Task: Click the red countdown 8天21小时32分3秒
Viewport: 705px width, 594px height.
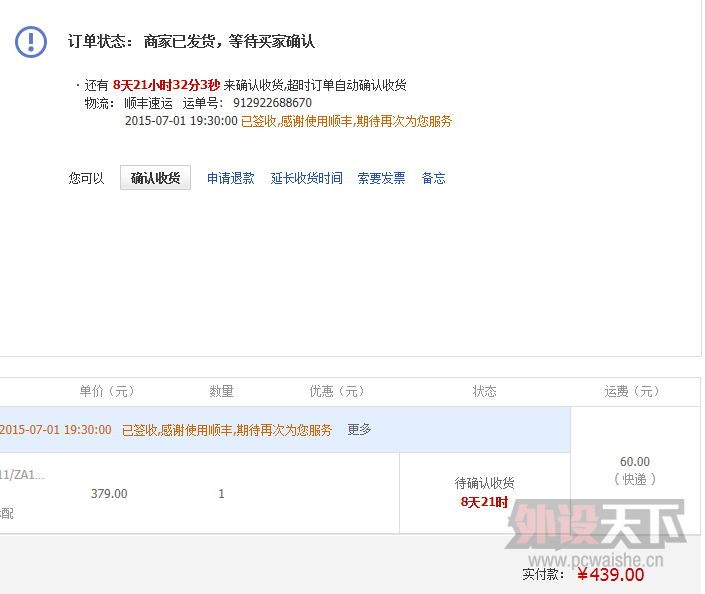Action: (166, 86)
